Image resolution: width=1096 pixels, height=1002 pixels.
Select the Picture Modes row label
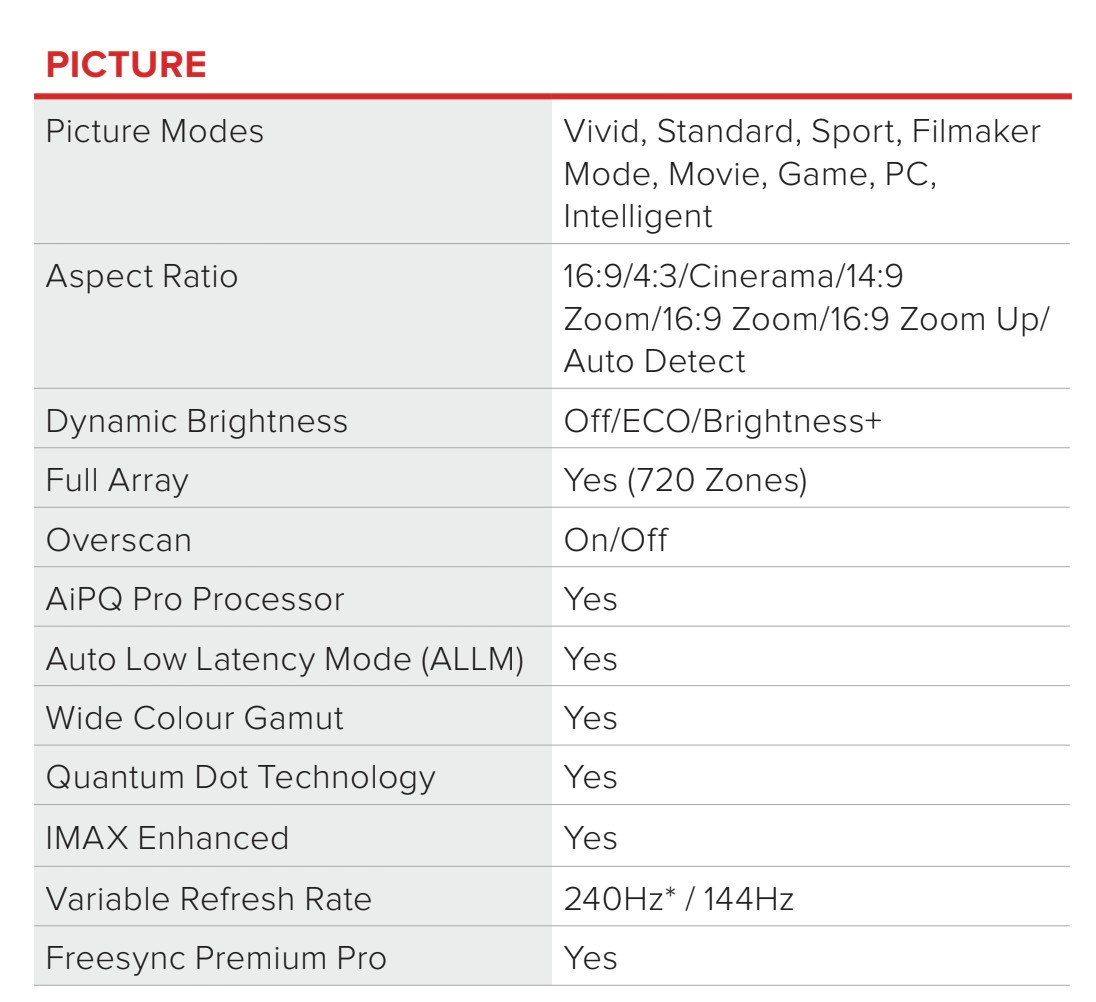[155, 132]
